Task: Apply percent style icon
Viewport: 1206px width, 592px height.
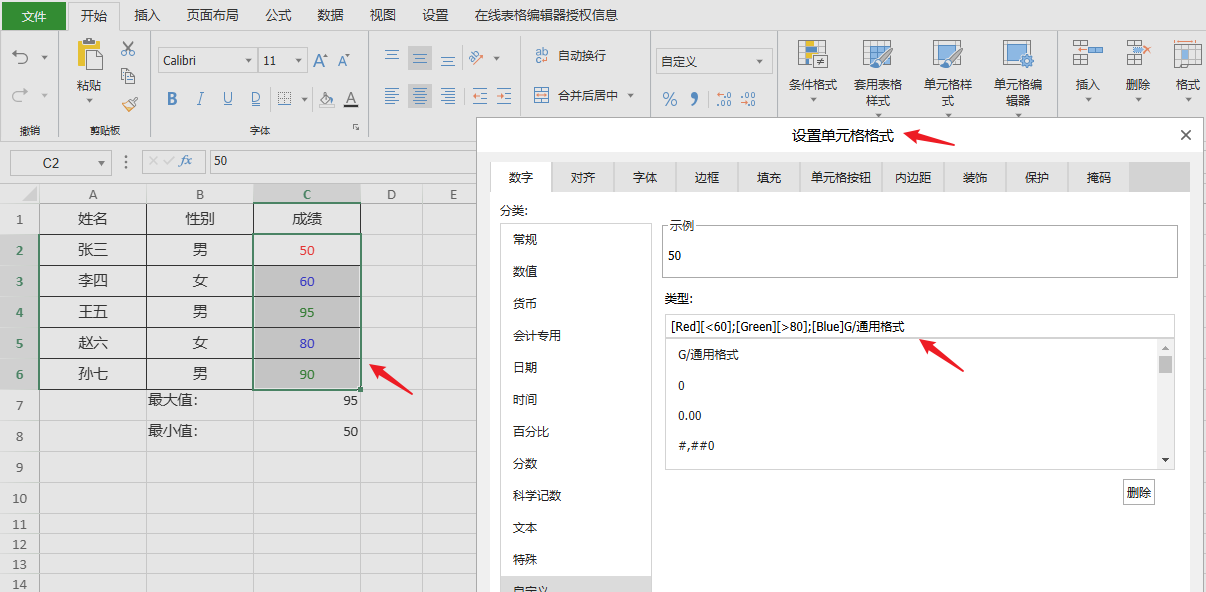Action: point(670,99)
